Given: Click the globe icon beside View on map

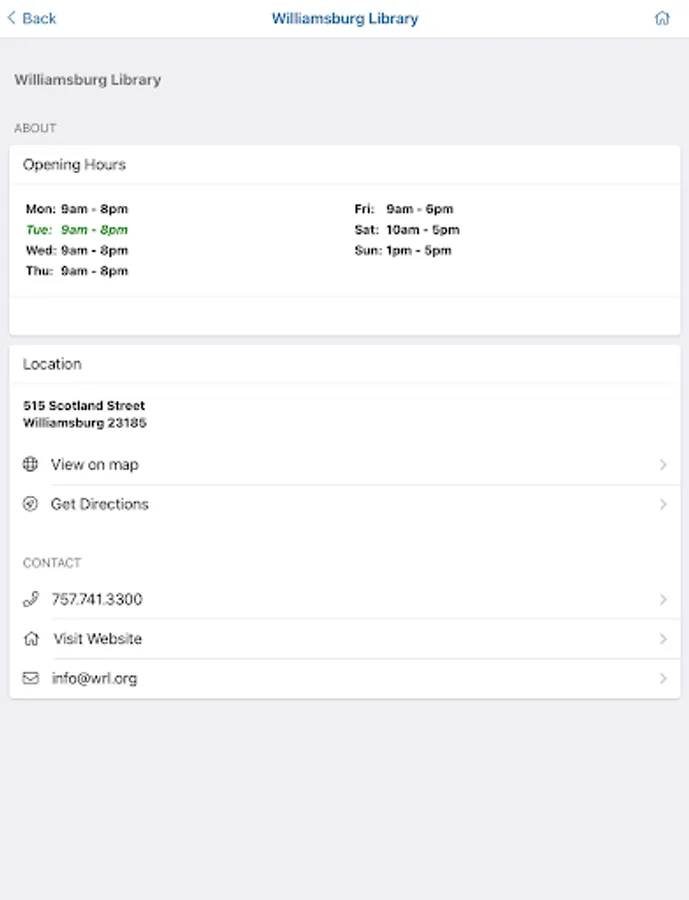Looking at the screenshot, I should click(31, 464).
